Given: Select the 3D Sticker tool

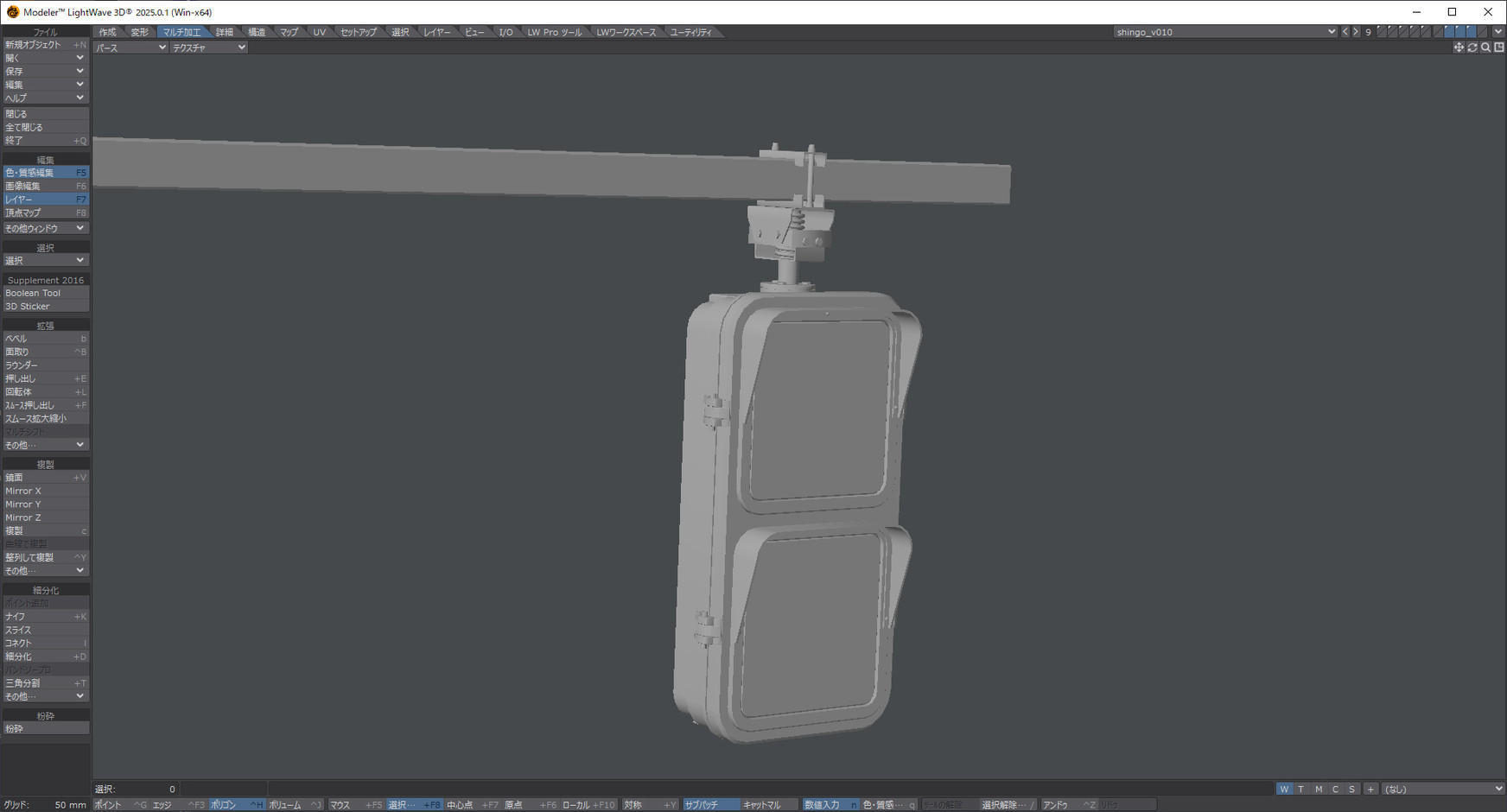Looking at the screenshot, I should [x=45, y=306].
